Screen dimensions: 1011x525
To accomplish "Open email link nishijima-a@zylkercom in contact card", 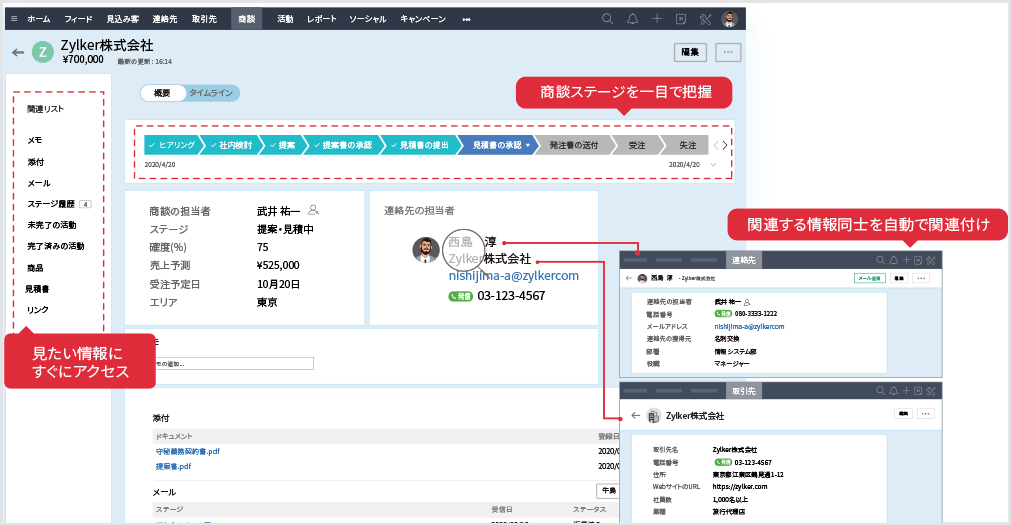I will 513,275.
